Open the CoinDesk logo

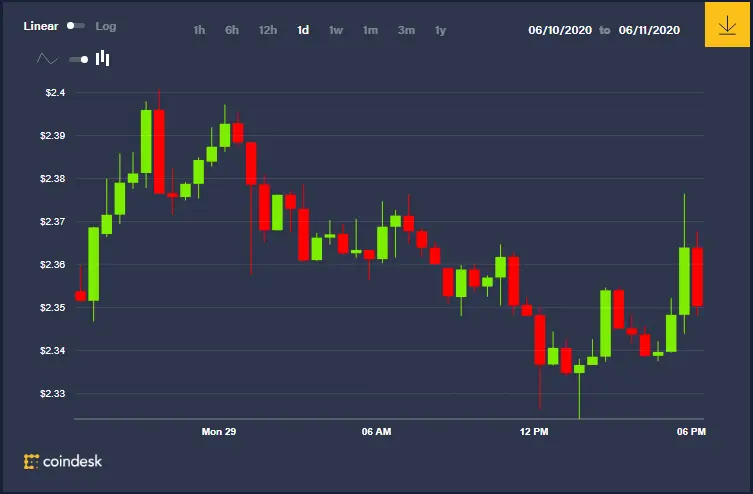tap(63, 461)
